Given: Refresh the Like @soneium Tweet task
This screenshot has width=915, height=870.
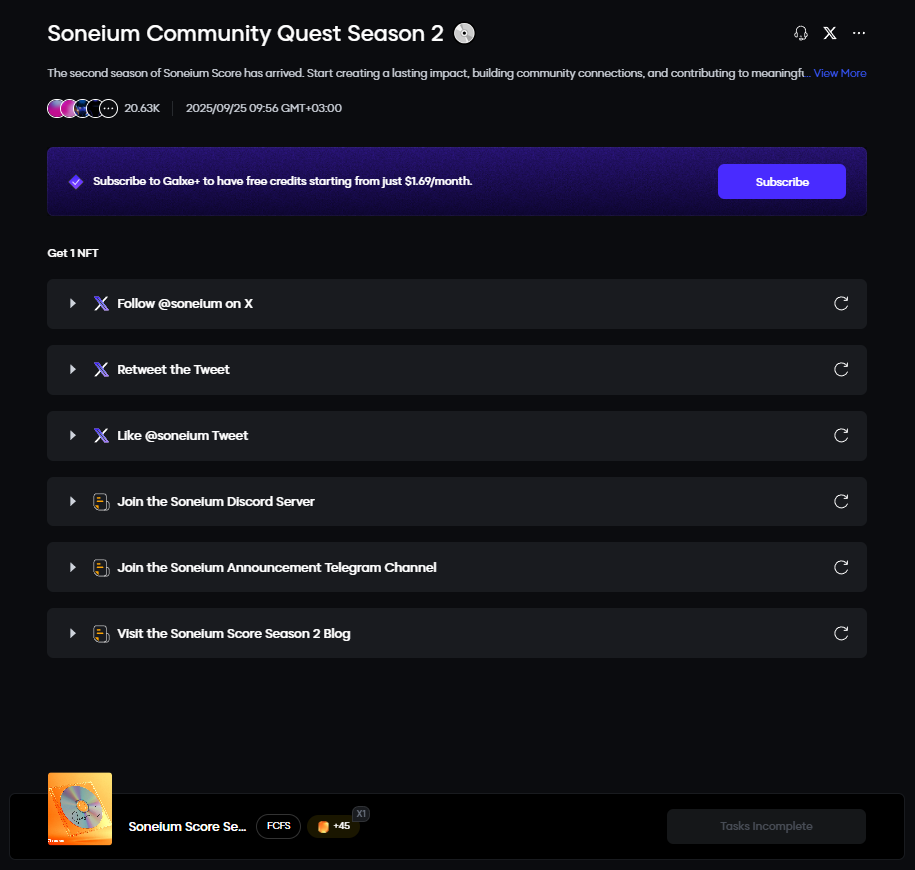Looking at the screenshot, I should point(841,436).
